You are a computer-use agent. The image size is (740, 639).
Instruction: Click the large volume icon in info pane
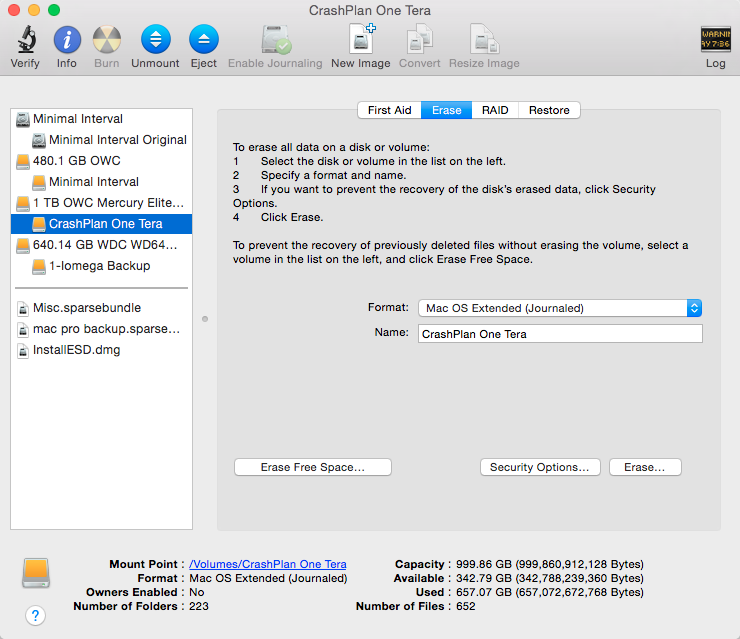pos(36,573)
